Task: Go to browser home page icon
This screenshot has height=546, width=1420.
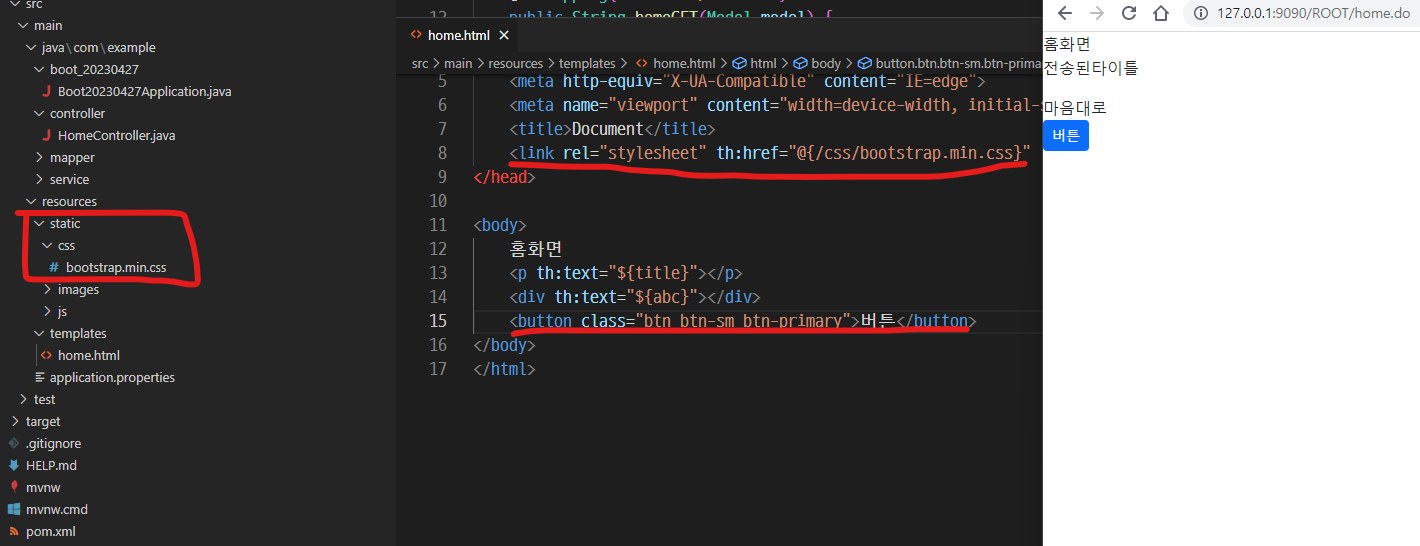Action: coord(1161,13)
